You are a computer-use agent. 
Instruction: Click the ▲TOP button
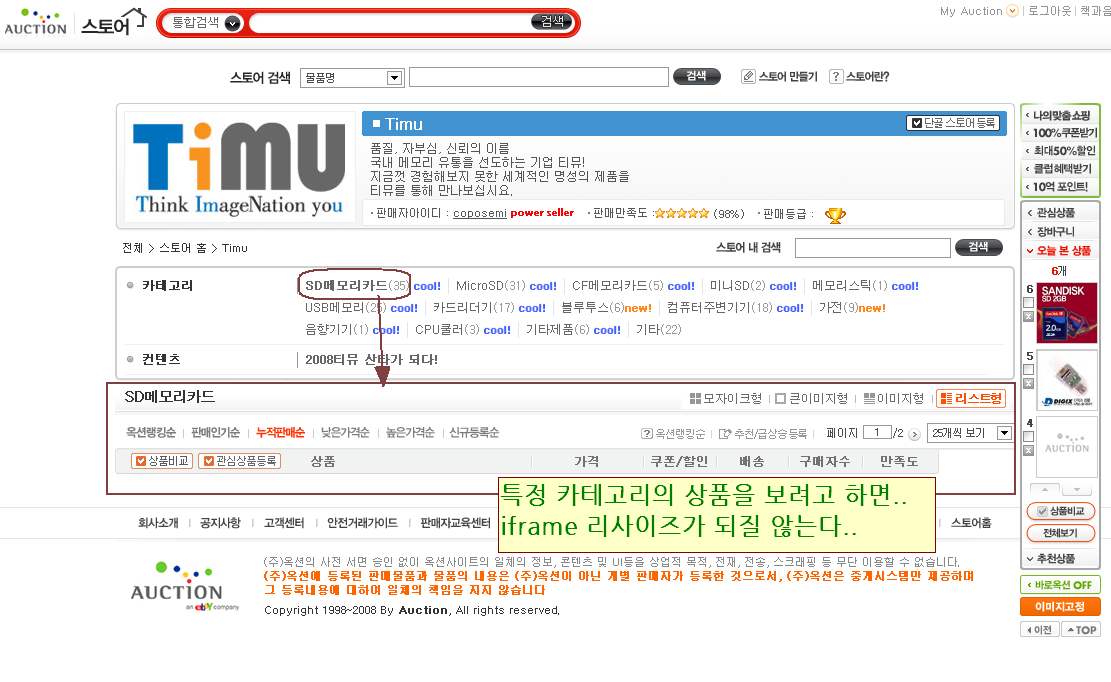pyautogui.click(x=1081, y=630)
